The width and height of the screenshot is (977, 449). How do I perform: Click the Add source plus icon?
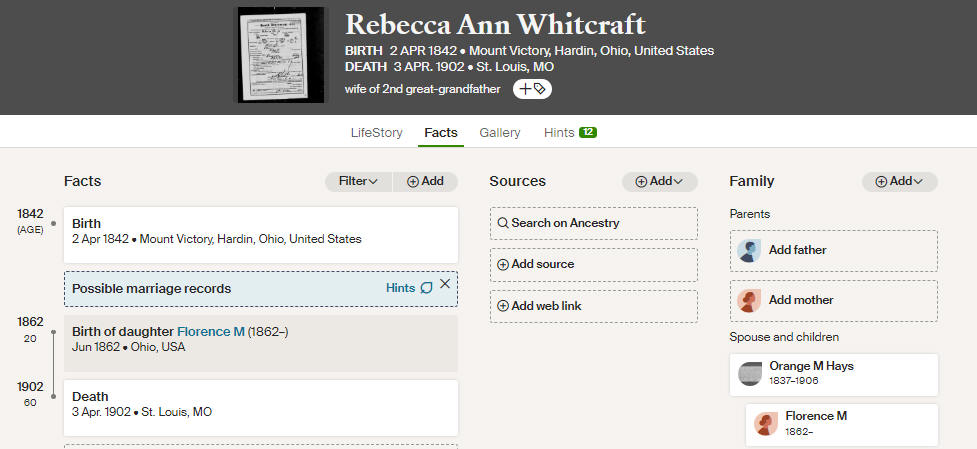click(503, 265)
